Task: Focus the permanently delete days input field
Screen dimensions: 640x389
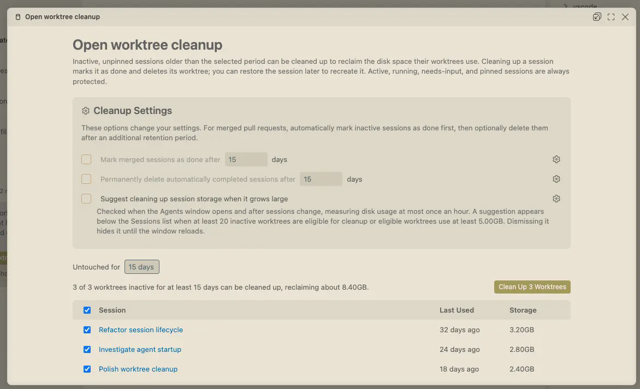Action: 321,179
